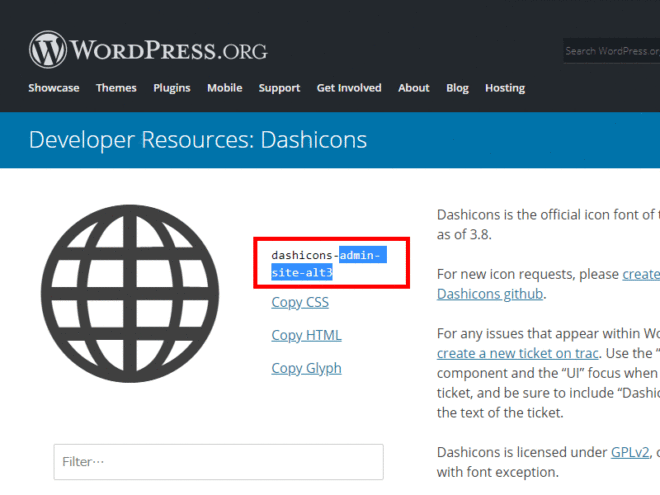This screenshot has width=660, height=495.
Task: Open the Mobile menu item
Action: pyautogui.click(x=225, y=88)
